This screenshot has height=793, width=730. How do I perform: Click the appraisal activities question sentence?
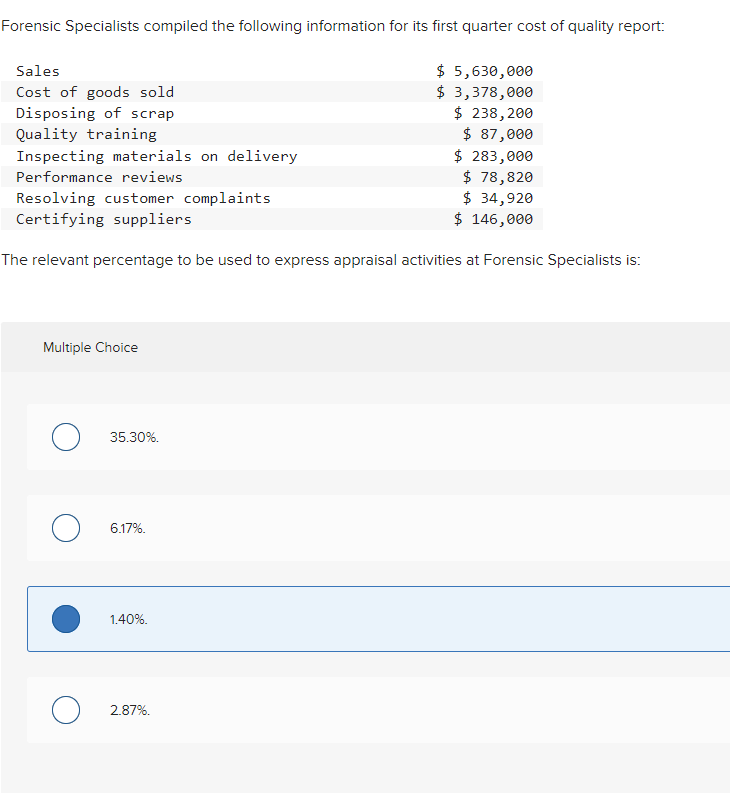[x=321, y=261]
